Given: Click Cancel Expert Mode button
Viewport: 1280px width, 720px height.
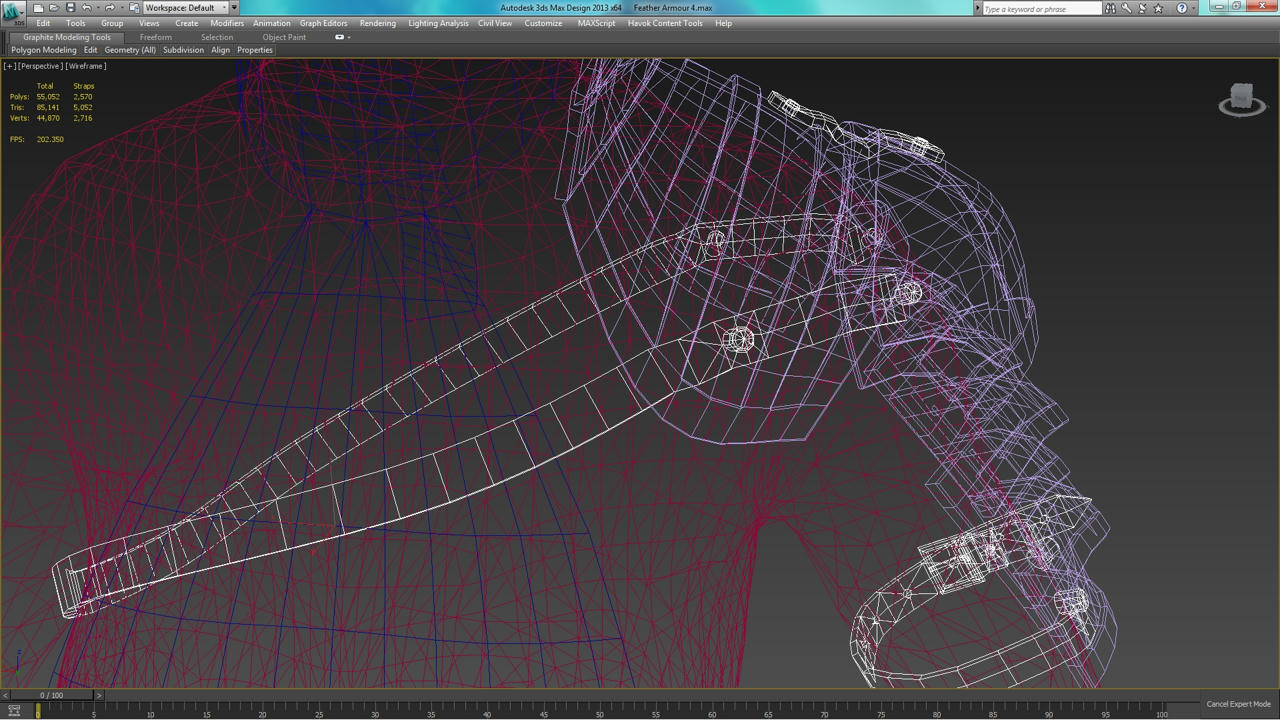Looking at the screenshot, I should pos(1238,704).
